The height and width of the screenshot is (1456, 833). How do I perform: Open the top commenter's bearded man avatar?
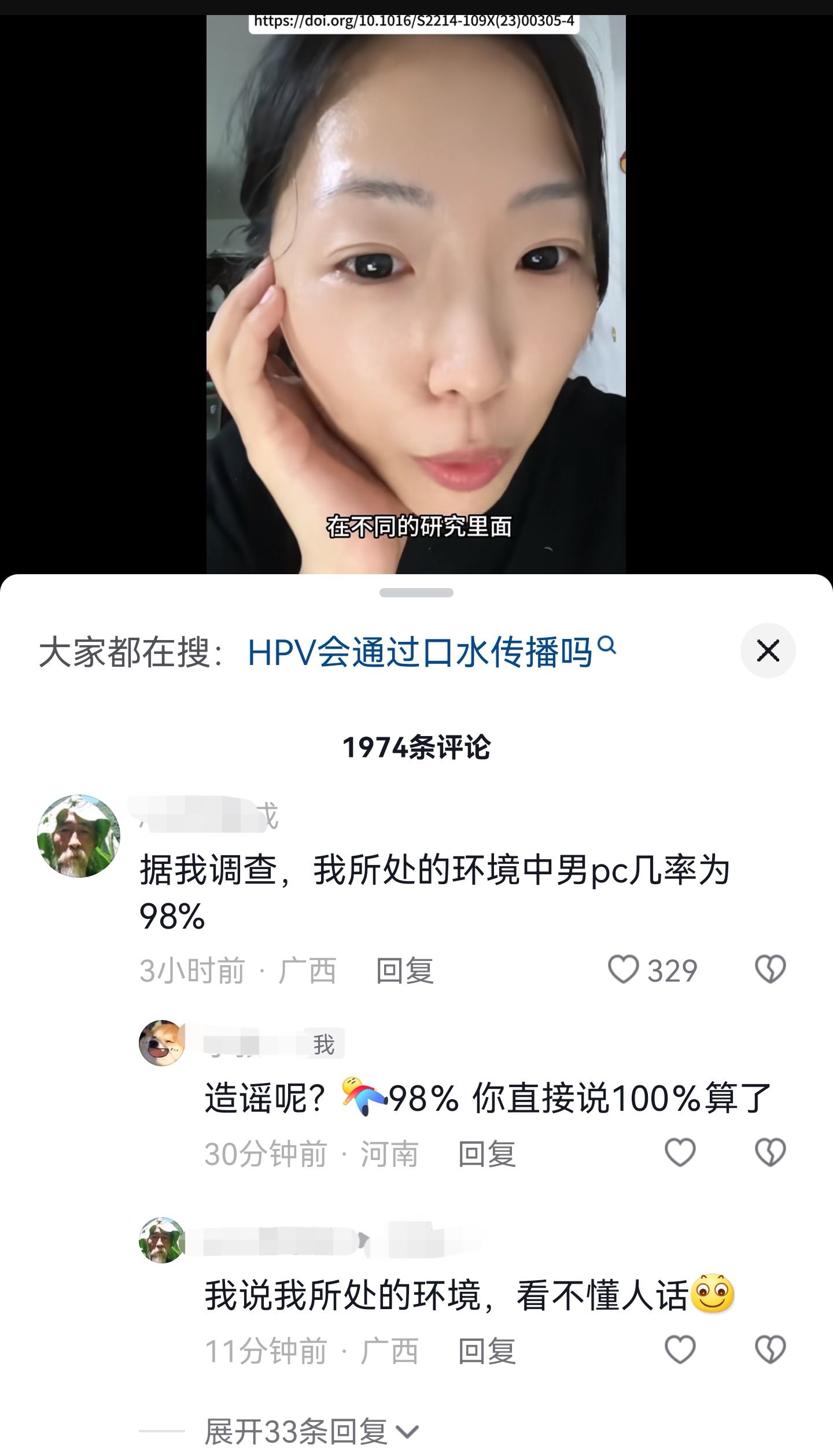pos(79,836)
